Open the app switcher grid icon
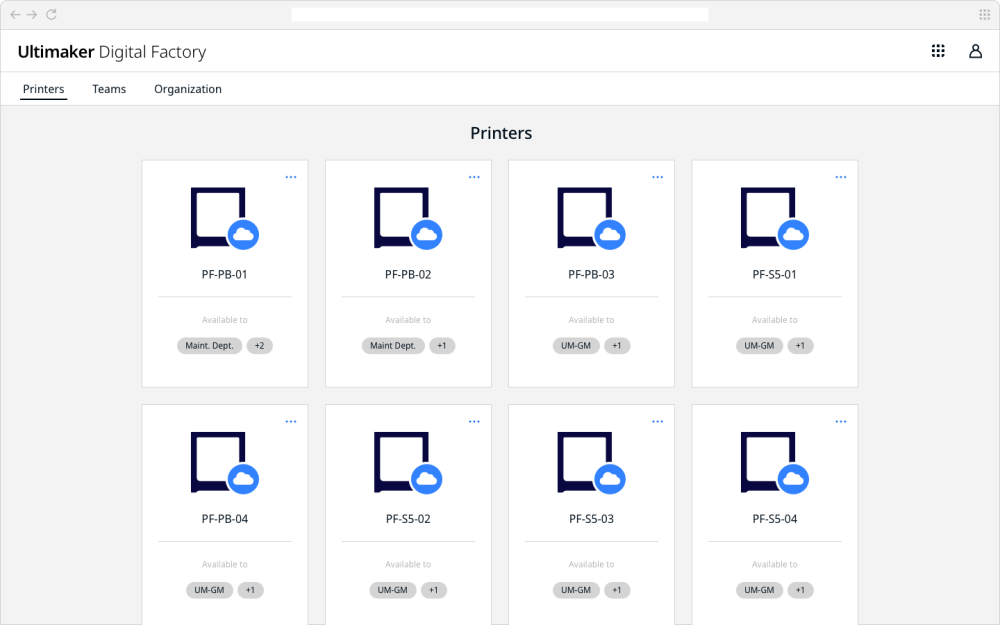 [938, 51]
